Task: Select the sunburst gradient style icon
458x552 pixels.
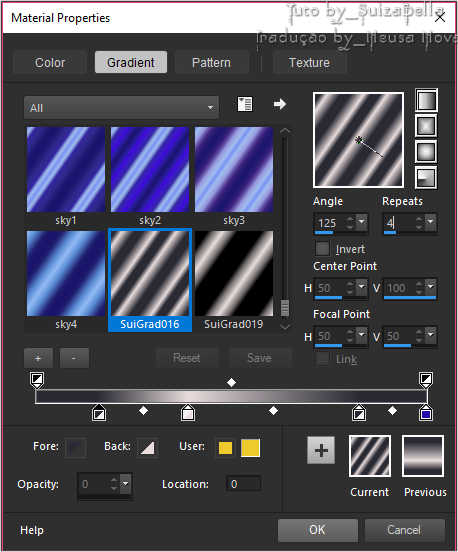Action: pos(426,152)
